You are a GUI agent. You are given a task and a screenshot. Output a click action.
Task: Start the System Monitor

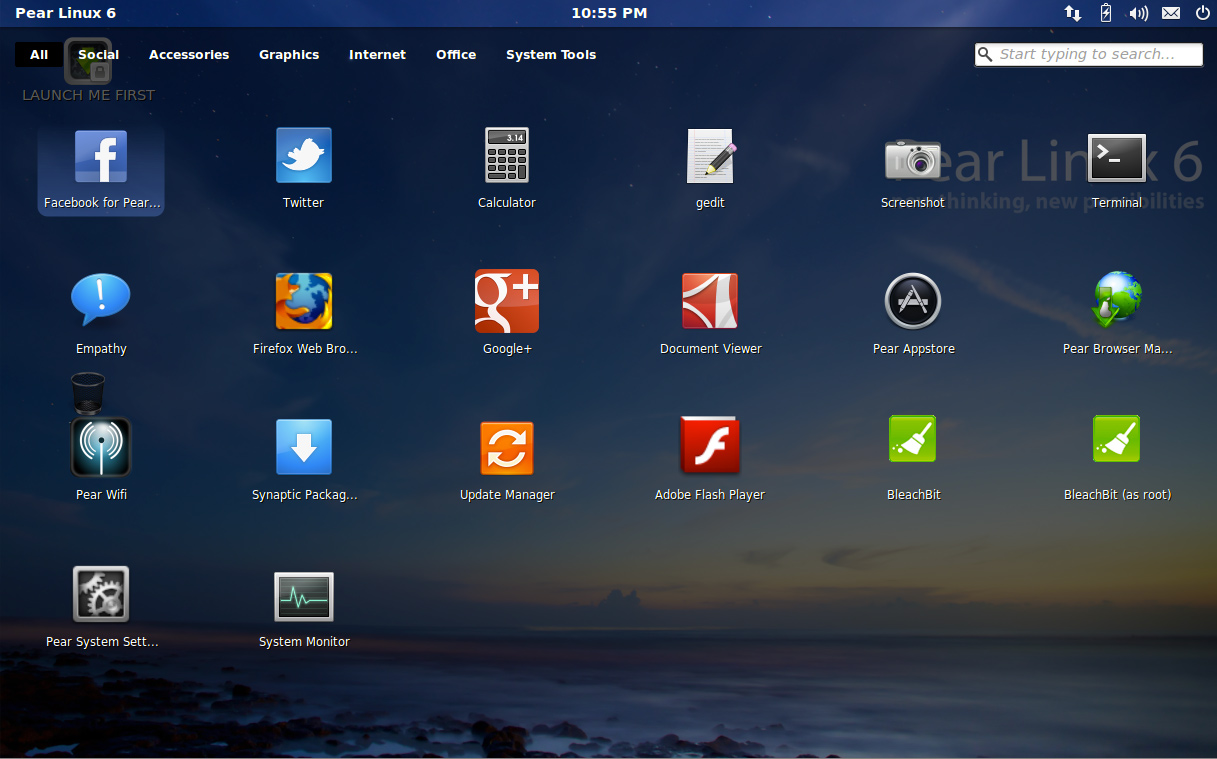point(303,605)
